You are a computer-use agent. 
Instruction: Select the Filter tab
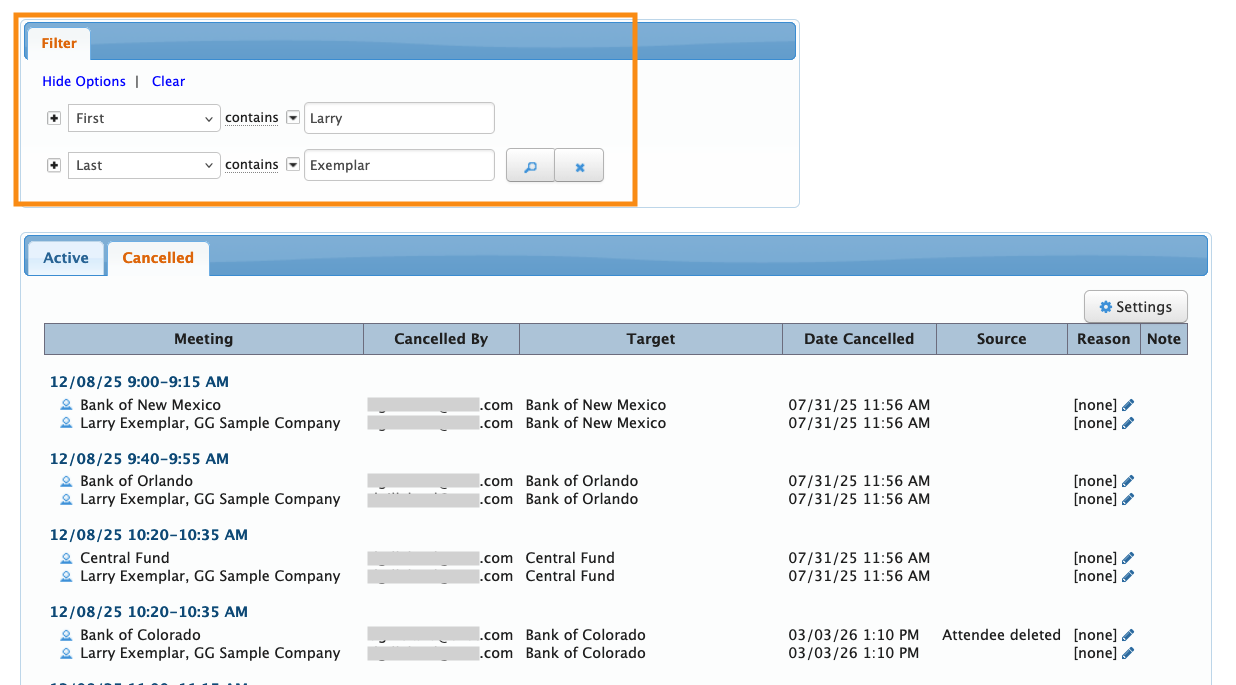pos(59,43)
